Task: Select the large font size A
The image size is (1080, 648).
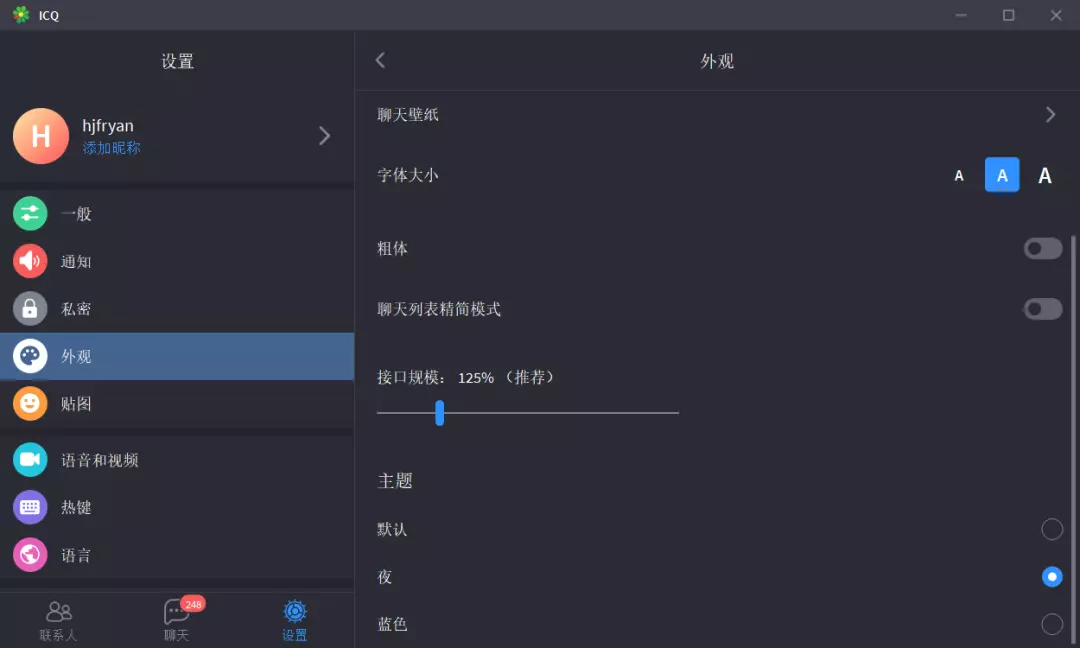Action: (1045, 176)
